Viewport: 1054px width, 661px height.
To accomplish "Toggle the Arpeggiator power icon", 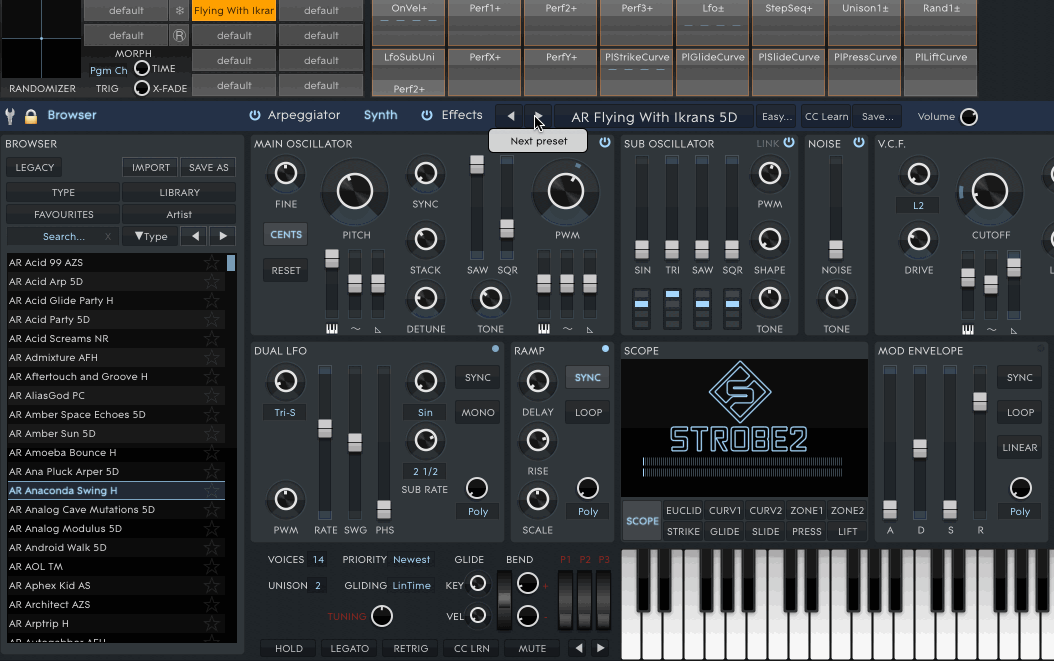I will tap(255, 115).
